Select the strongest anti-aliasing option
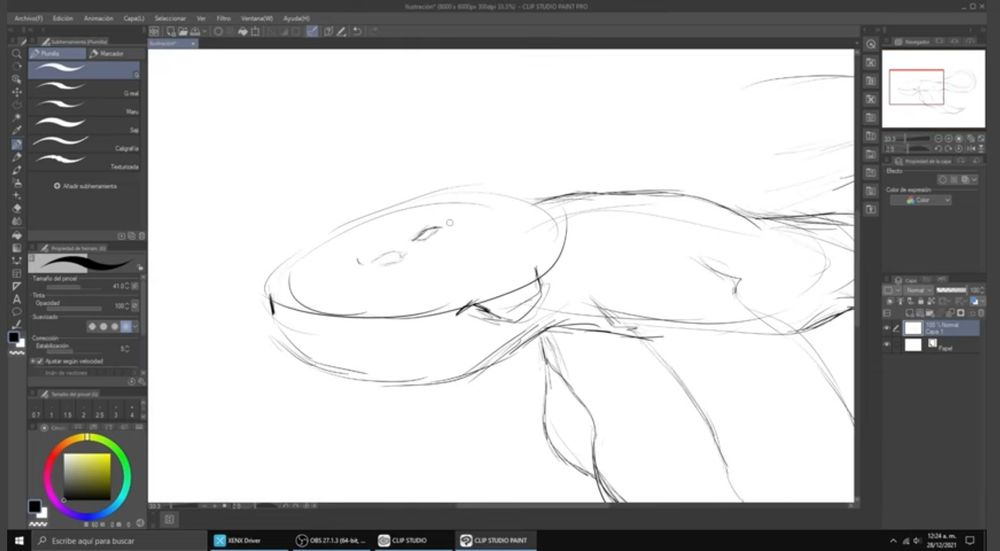The height and width of the screenshot is (551, 1000). 126,327
